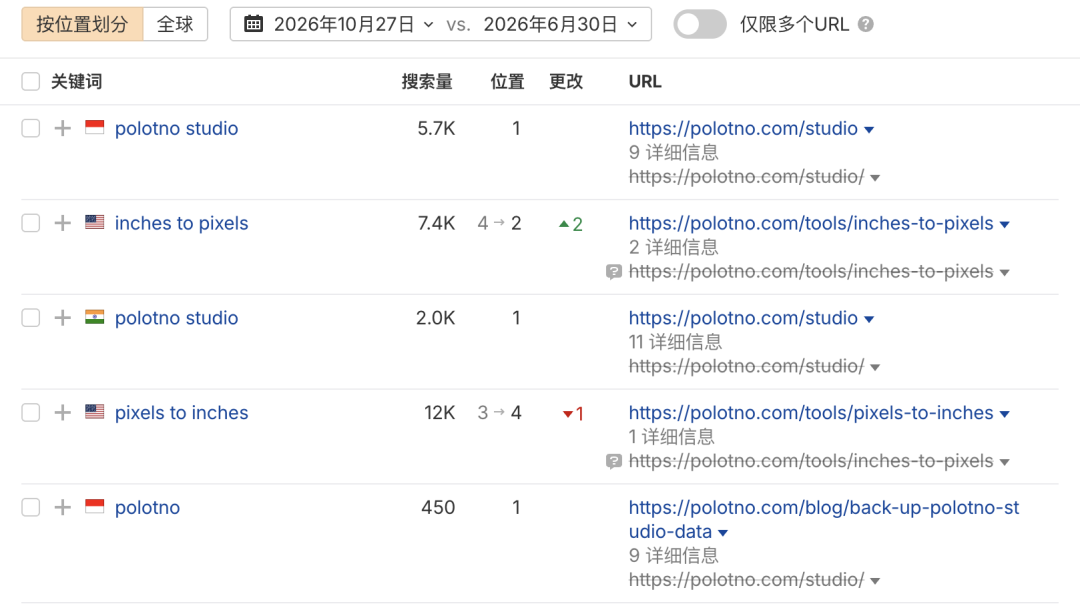Click help question mark beside 仅限多个URL
Image resolution: width=1080 pixels, height=606 pixels.
[x=866, y=25]
